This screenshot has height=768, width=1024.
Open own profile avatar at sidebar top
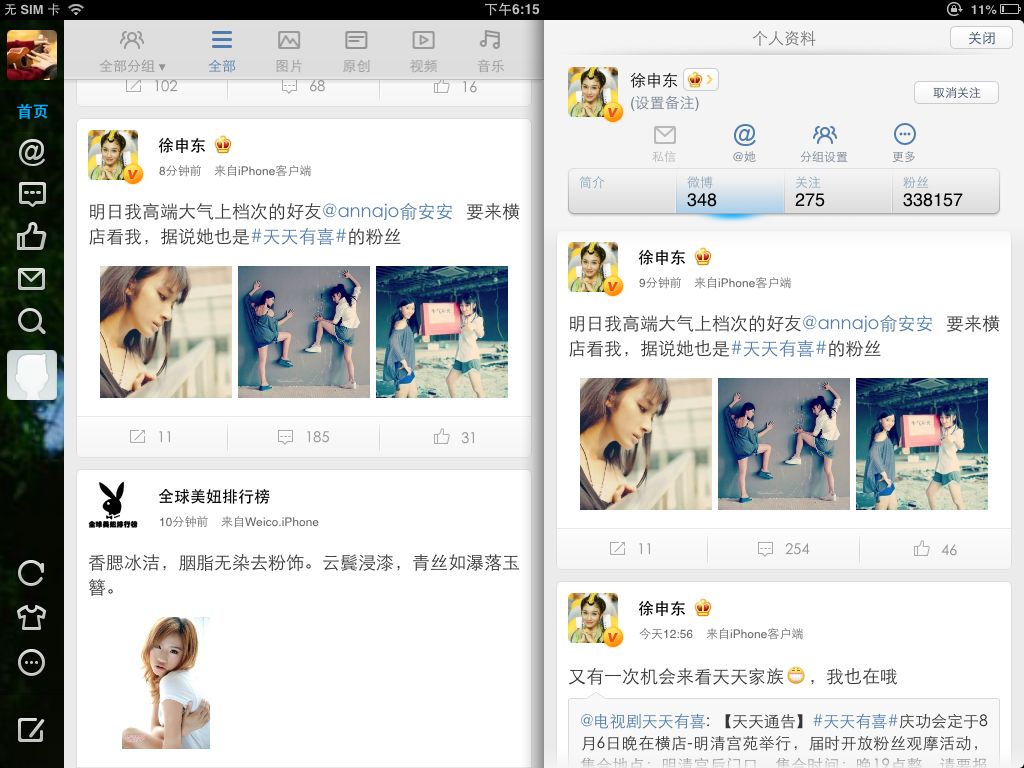tap(31, 55)
